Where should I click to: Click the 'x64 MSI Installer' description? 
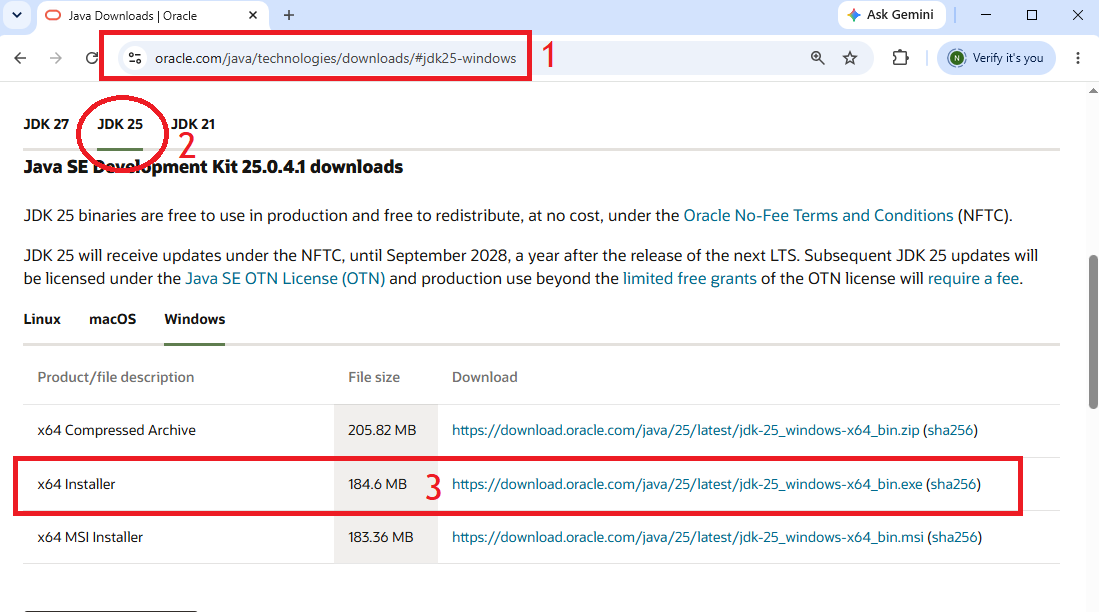(x=90, y=538)
